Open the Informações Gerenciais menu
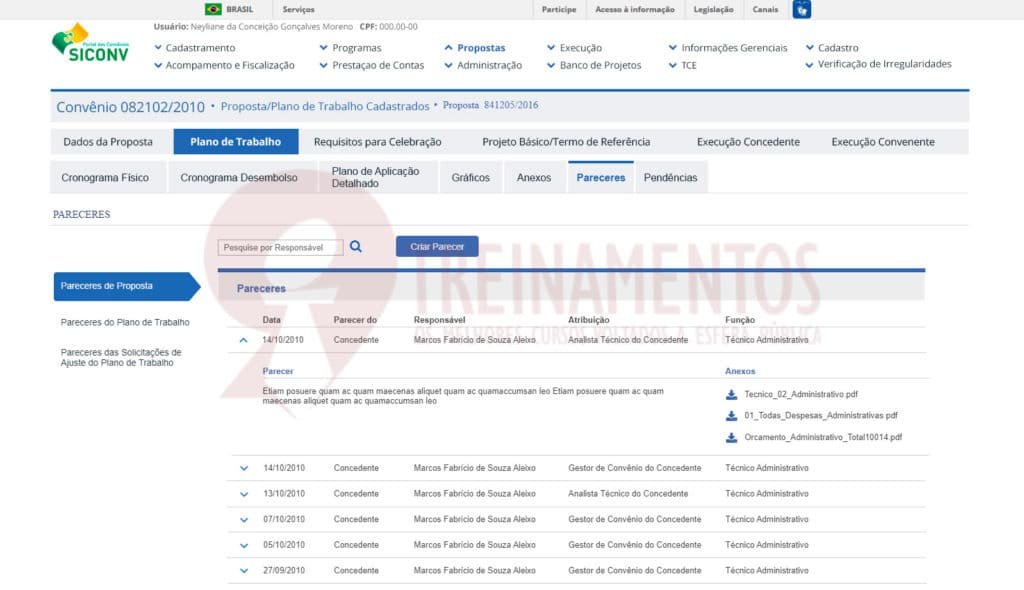 [733, 48]
